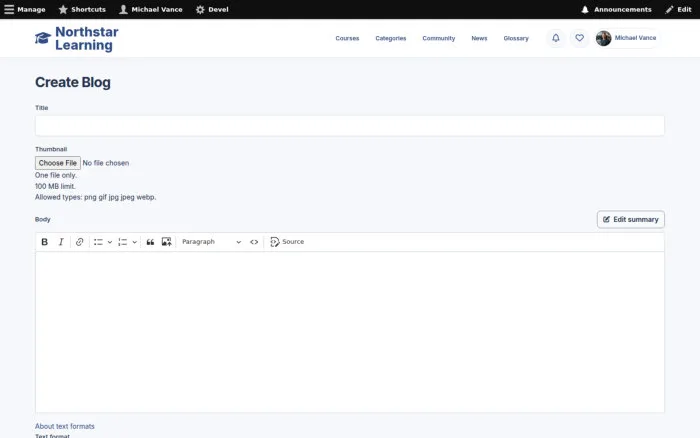700x438 pixels.
Task: Open the Devel toolbar menu
Action: pos(212,9)
